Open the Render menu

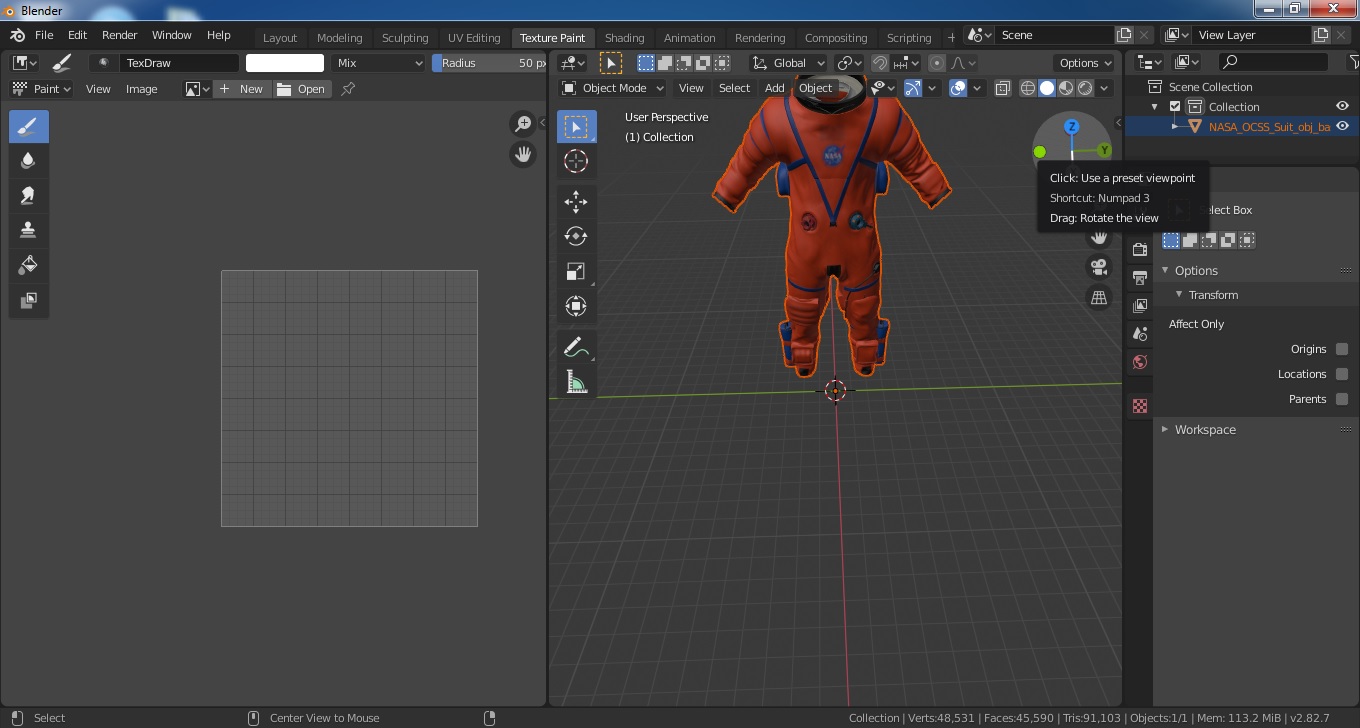pos(120,35)
